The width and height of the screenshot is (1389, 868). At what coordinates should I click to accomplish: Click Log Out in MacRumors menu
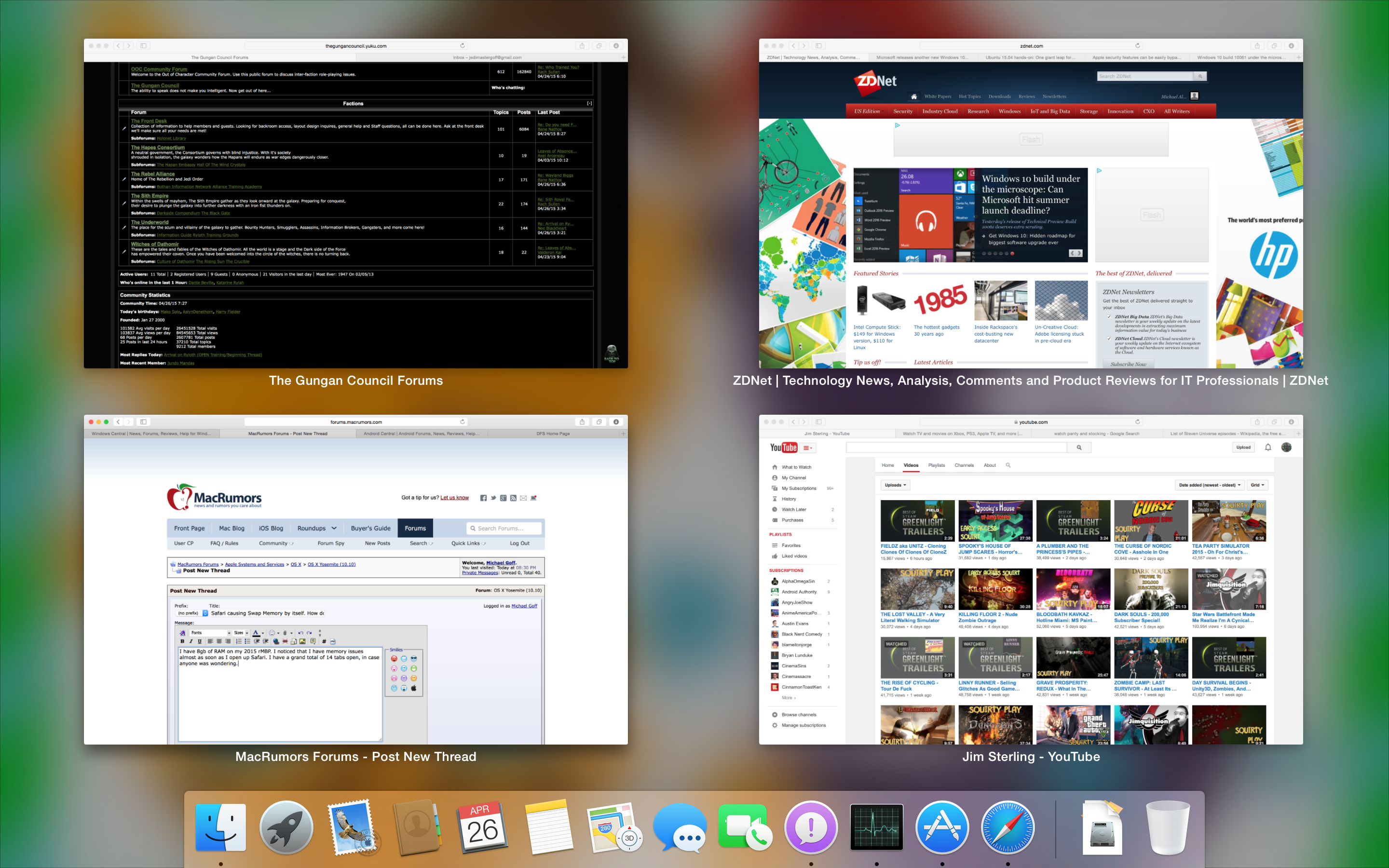tap(519, 543)
